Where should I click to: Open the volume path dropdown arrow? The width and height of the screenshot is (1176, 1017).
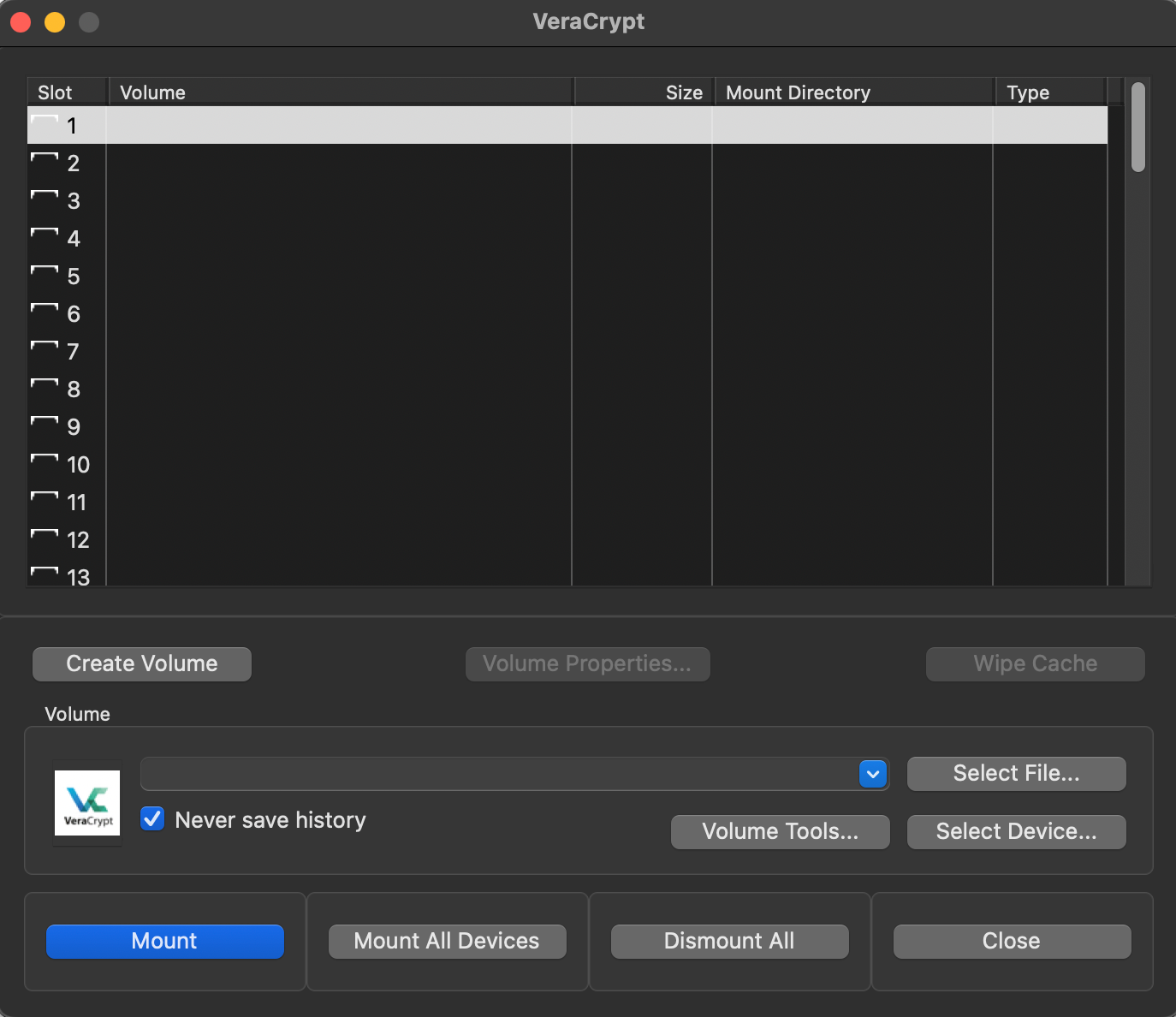tap(872, 774)
